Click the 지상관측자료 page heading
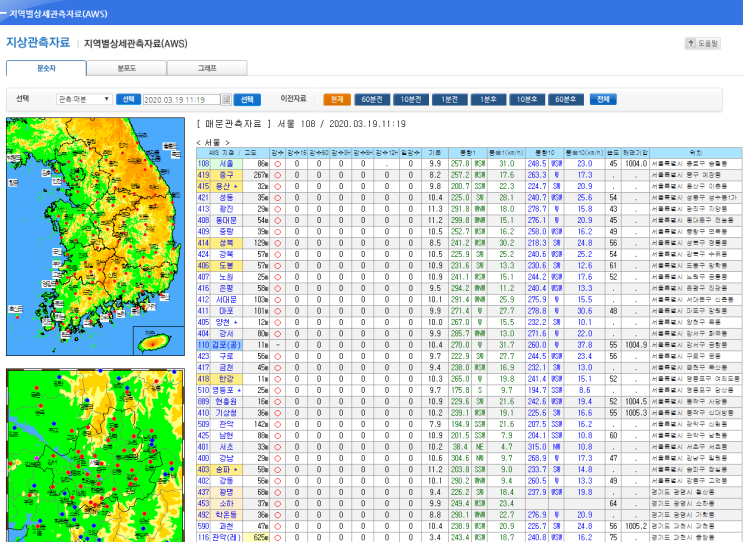This screenshot has height=542, width=743. 38,43
